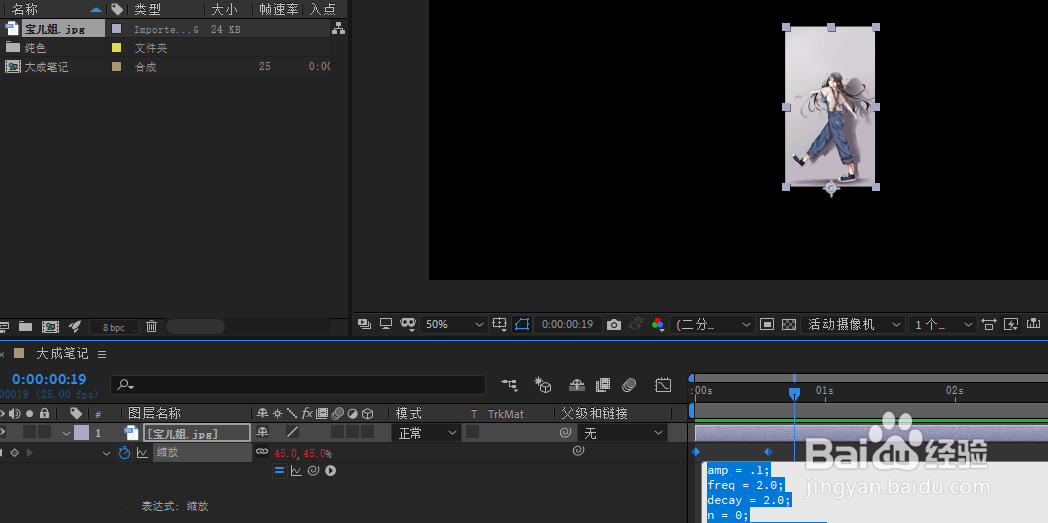Open the resolution dropdown (二分…)

tap(712, 325)
